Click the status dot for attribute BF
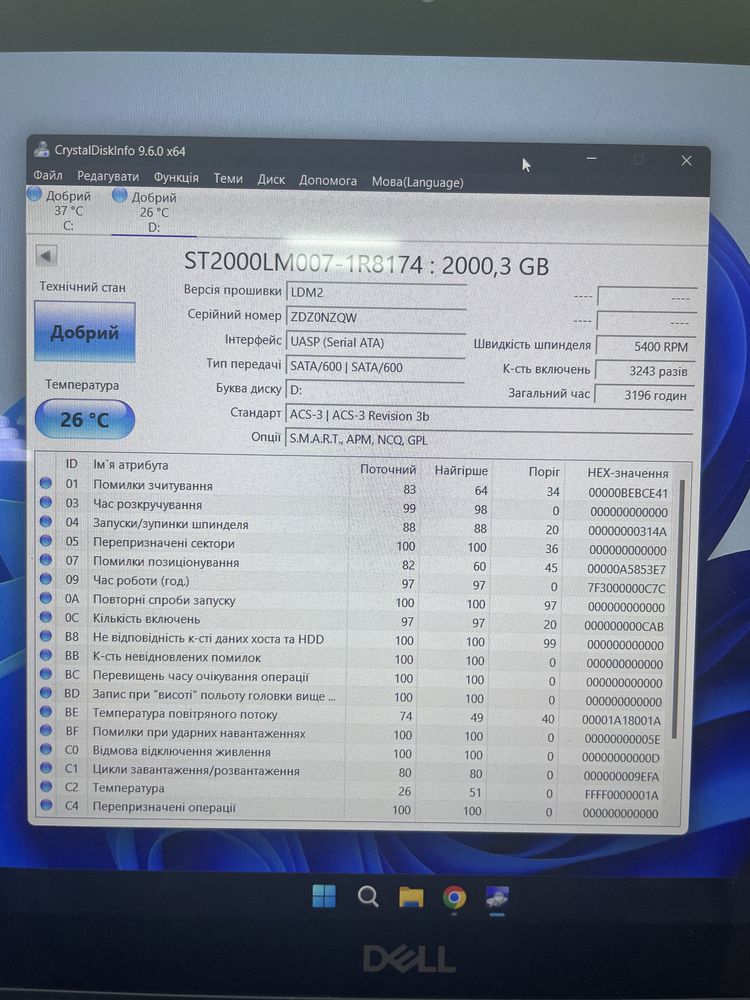 point(45,731)
